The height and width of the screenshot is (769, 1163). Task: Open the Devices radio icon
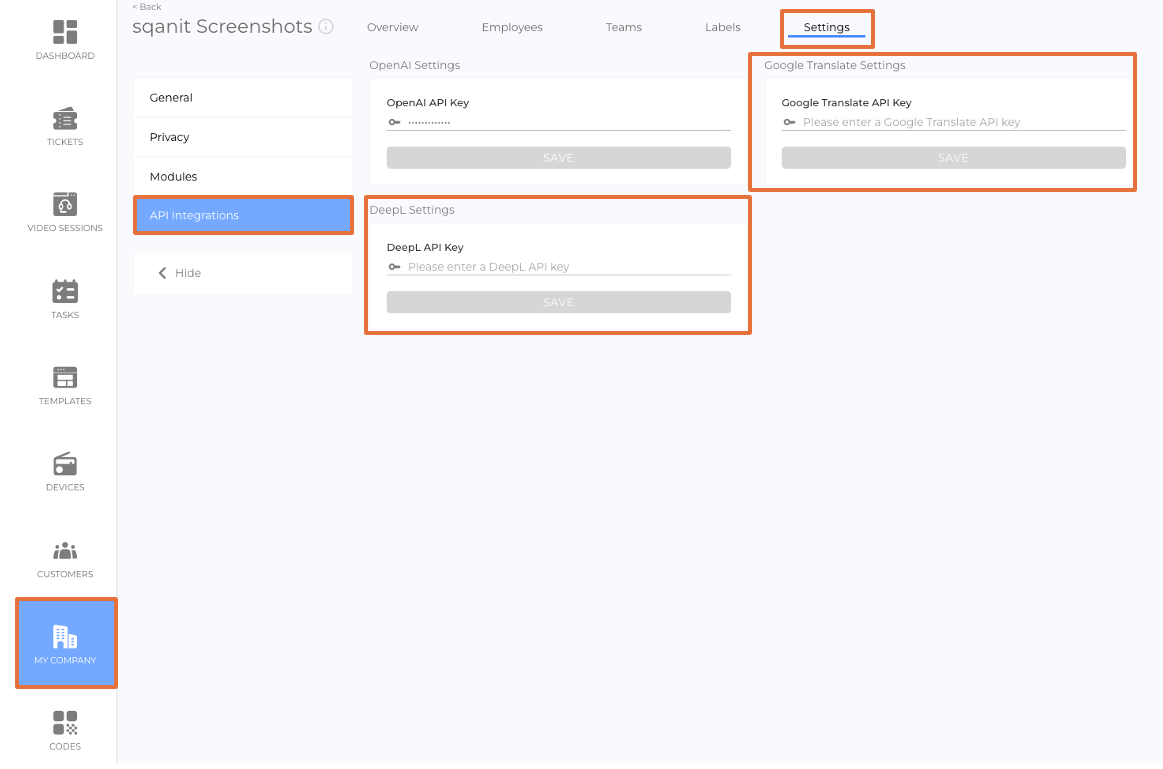[65, 465]
